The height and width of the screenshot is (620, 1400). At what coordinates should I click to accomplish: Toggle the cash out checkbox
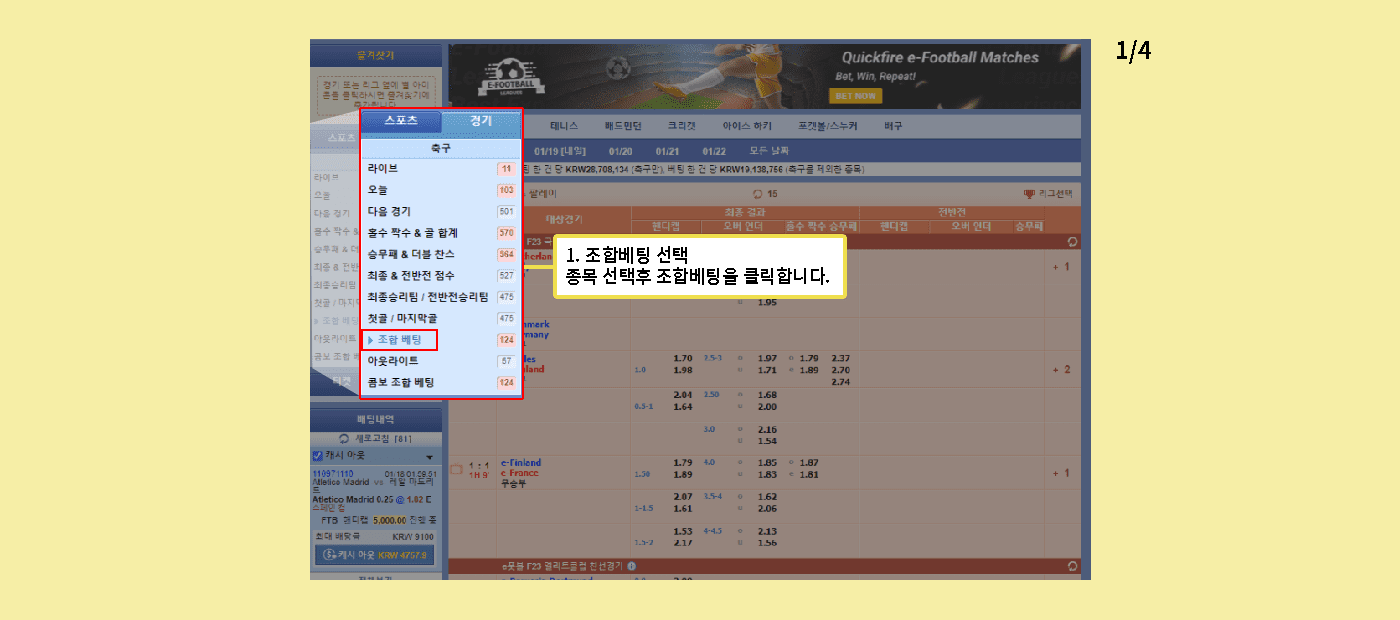318,456
